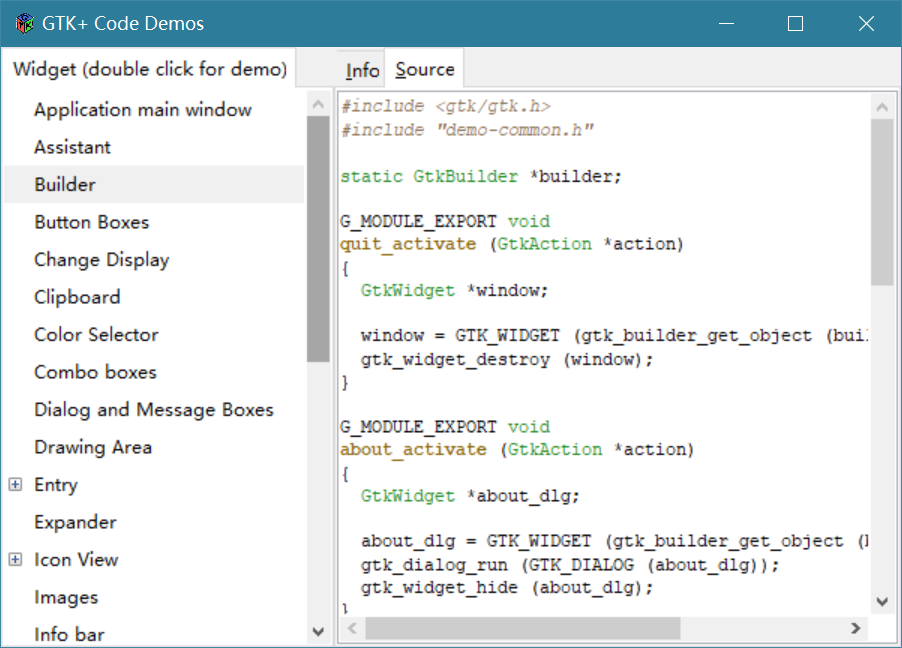
Task: Click the widget list vertical scrollbar thumb
Action: click(318, 238)
